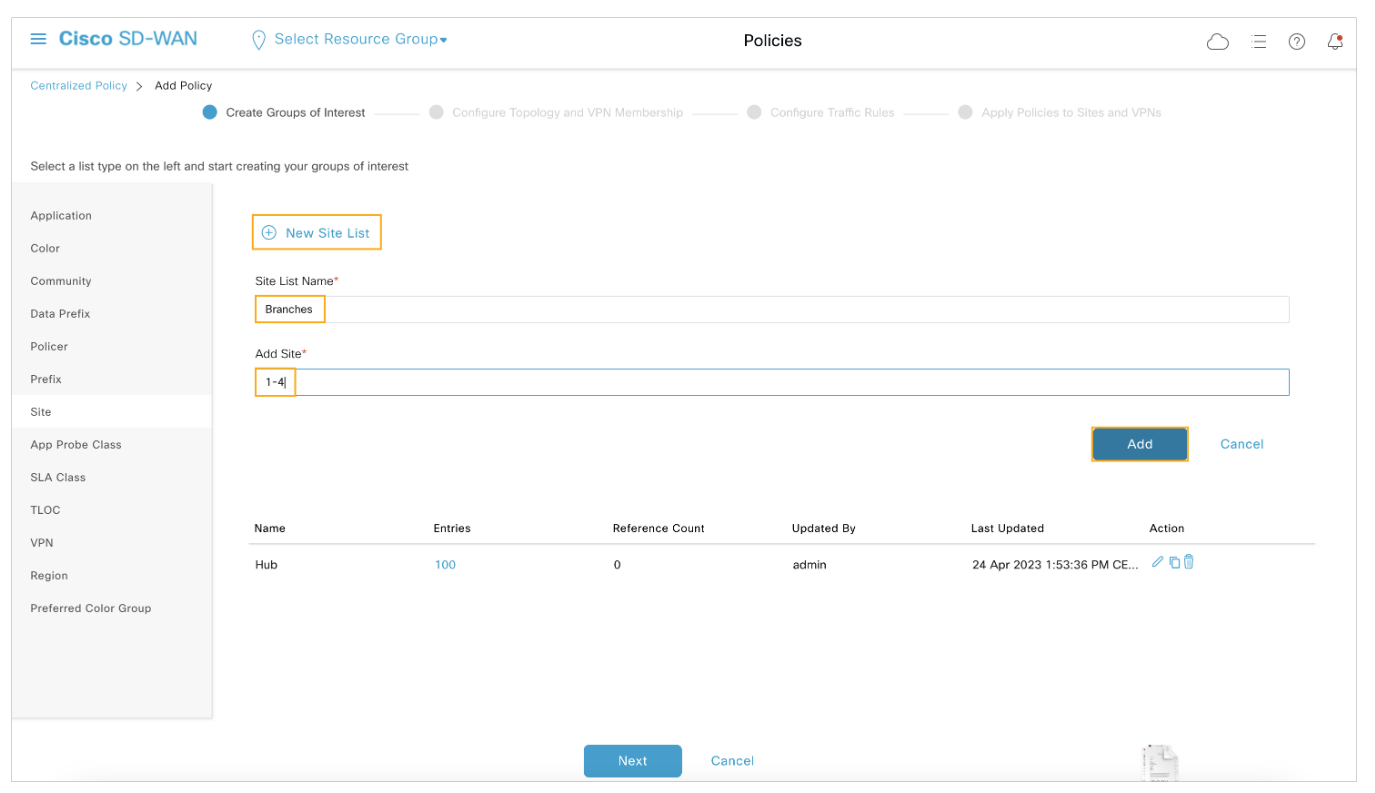Delete the Hub site list with trash icon
Image resolution: width=1375 pixels, height=793 pixels.
point(1189,562)
